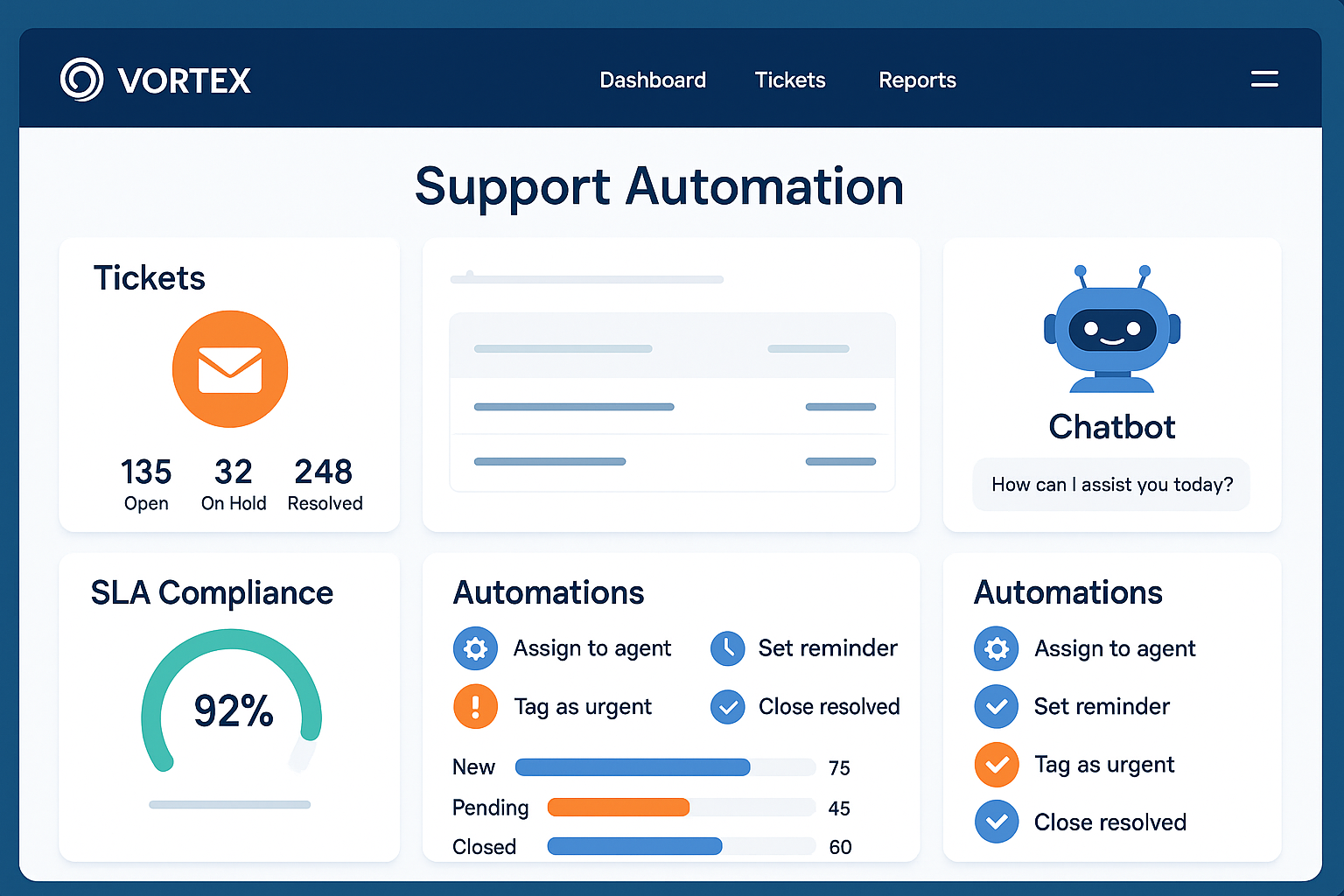1344x896 pixels.
Task: Expand the Automations panel
Action: [549, 592]
